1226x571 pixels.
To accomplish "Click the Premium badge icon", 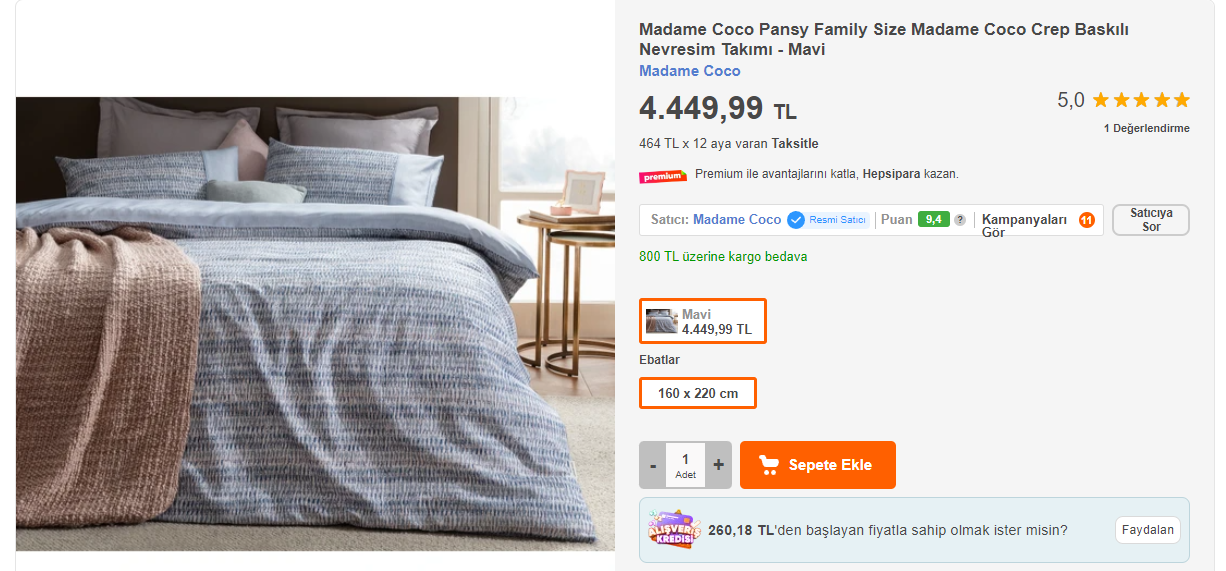I will 663,176.
